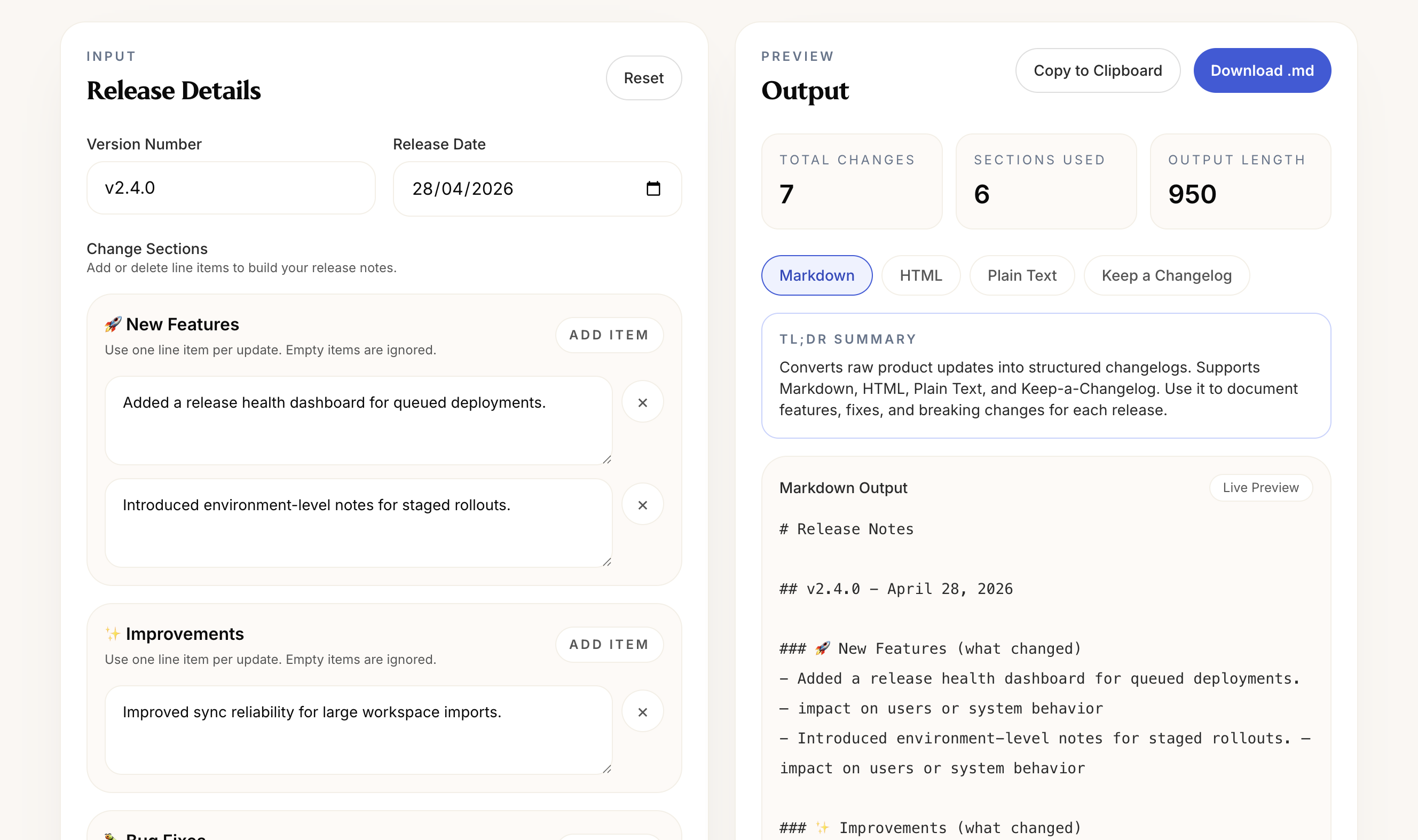
Task: Download the changelog as .md
Action: coord(1262,70)
